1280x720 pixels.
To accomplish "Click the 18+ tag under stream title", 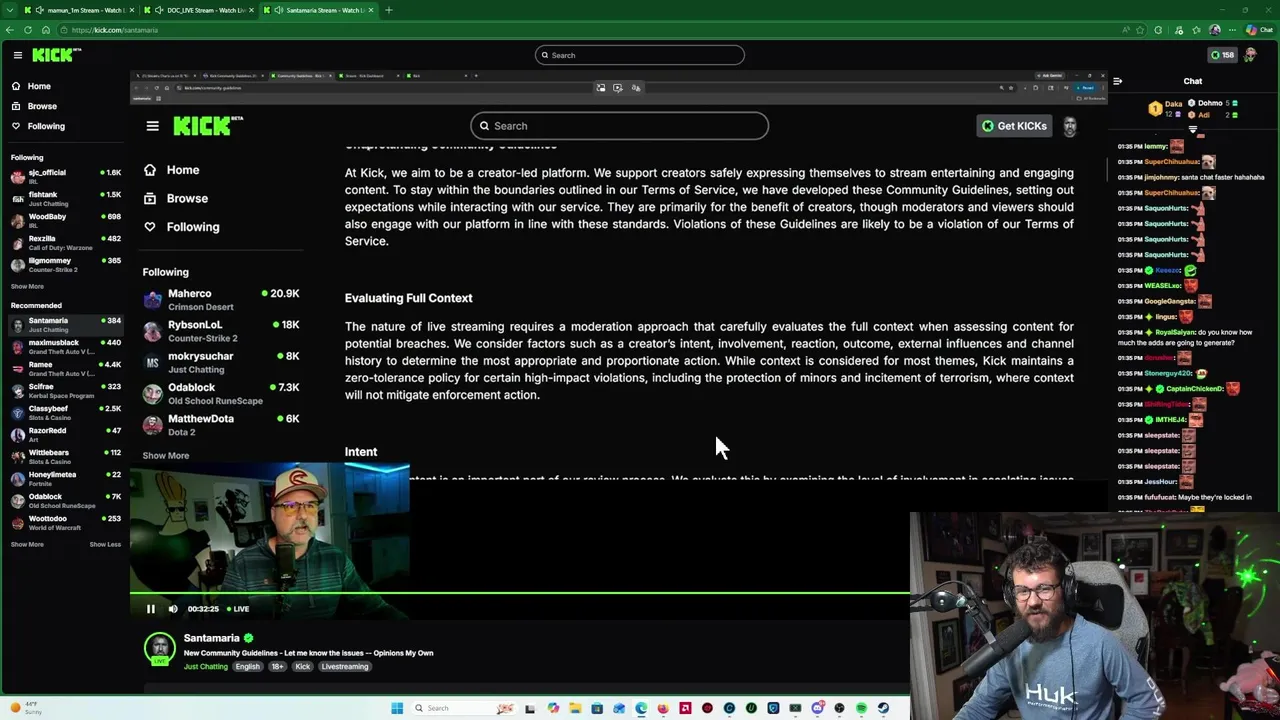I will pyautogui.click(x=277, y=667).
